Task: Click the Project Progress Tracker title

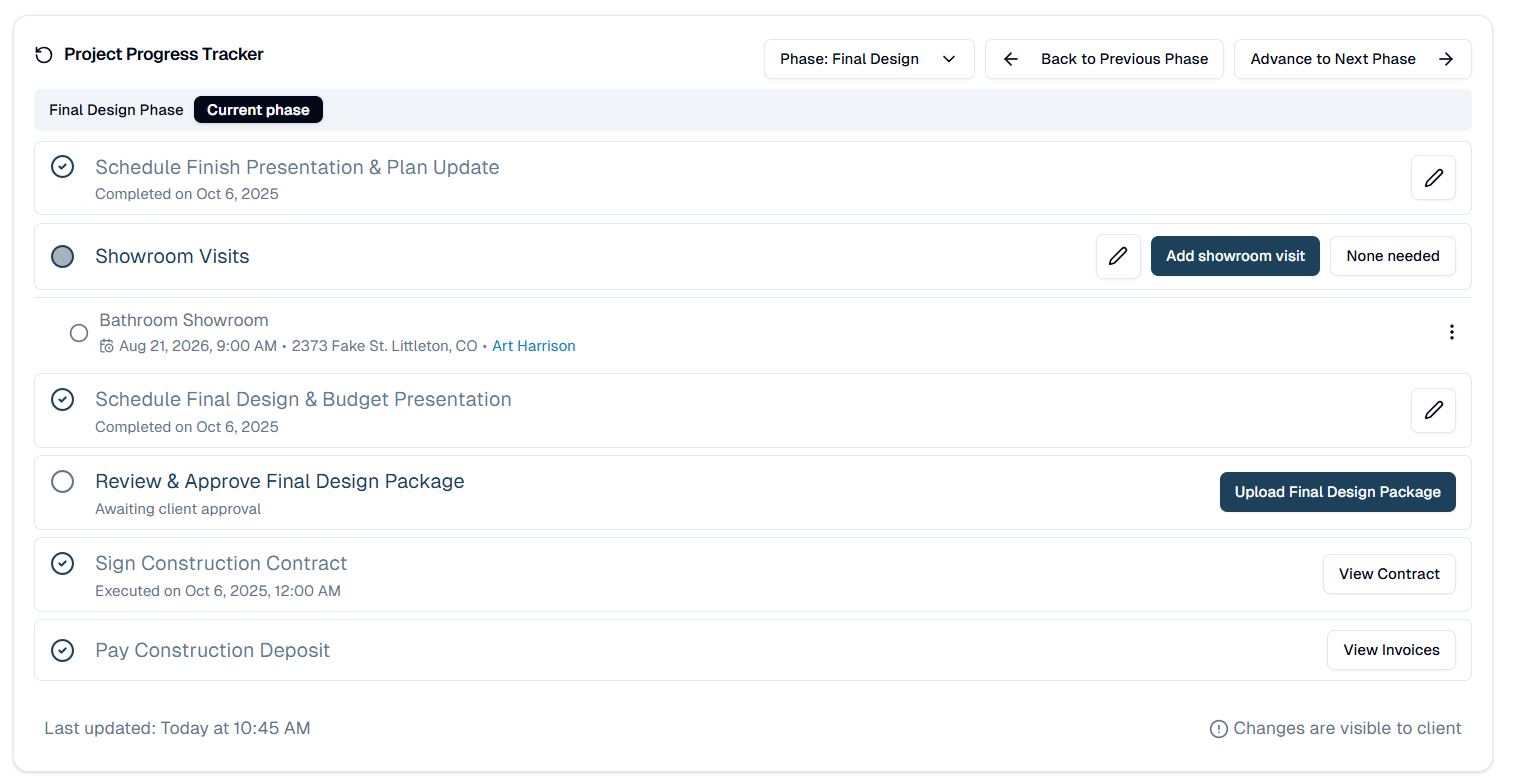Action: [164, 54]
